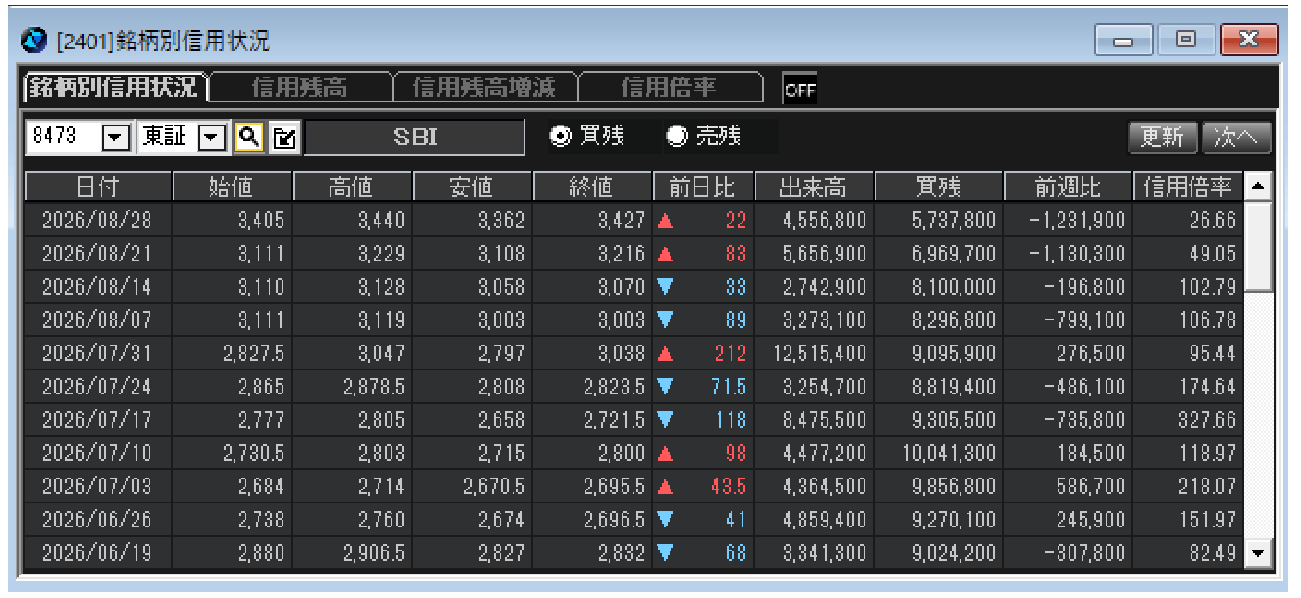
Task: Click the 前週比 column header
Action: click(1068, 186)
